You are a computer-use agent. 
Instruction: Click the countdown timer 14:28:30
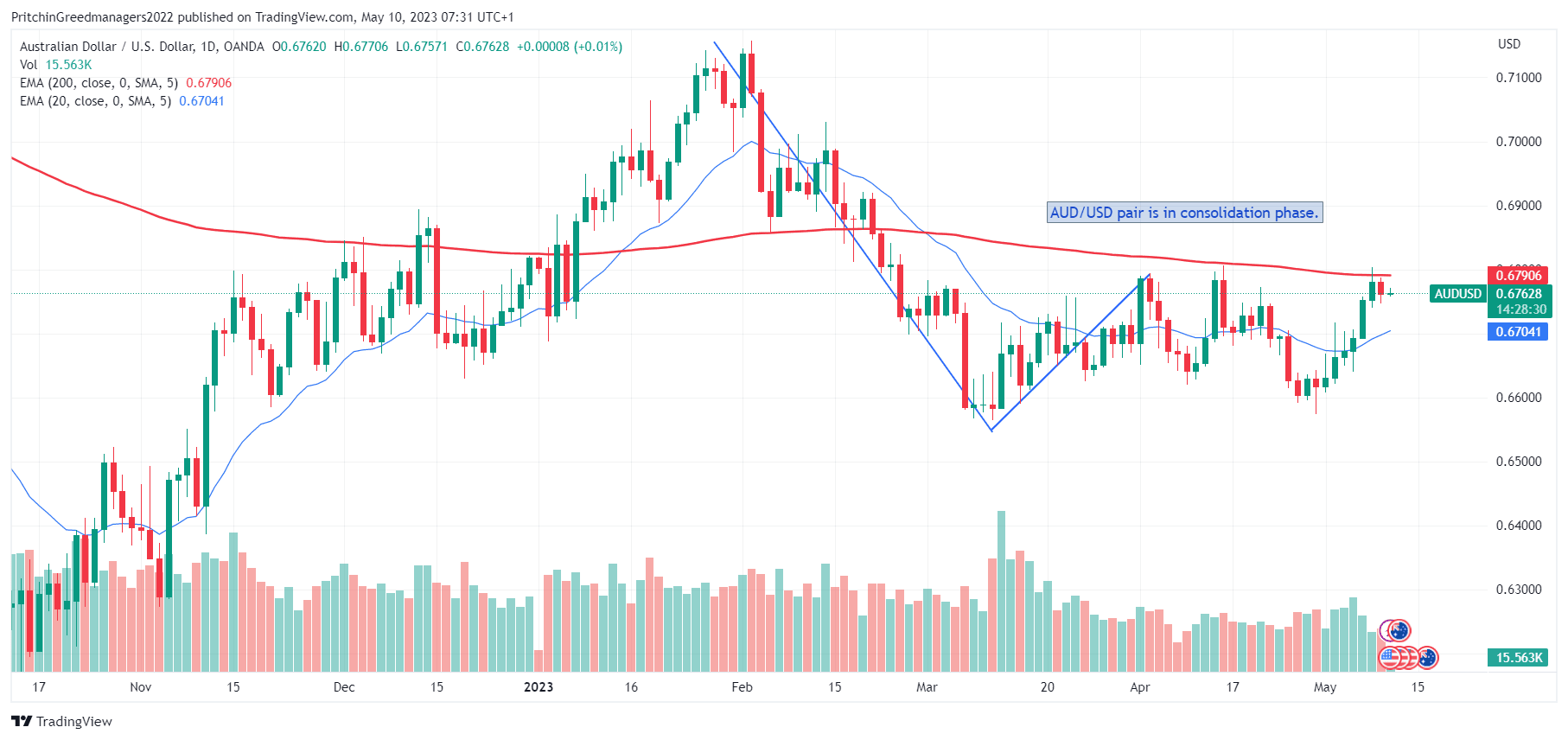pos(1520,309)
